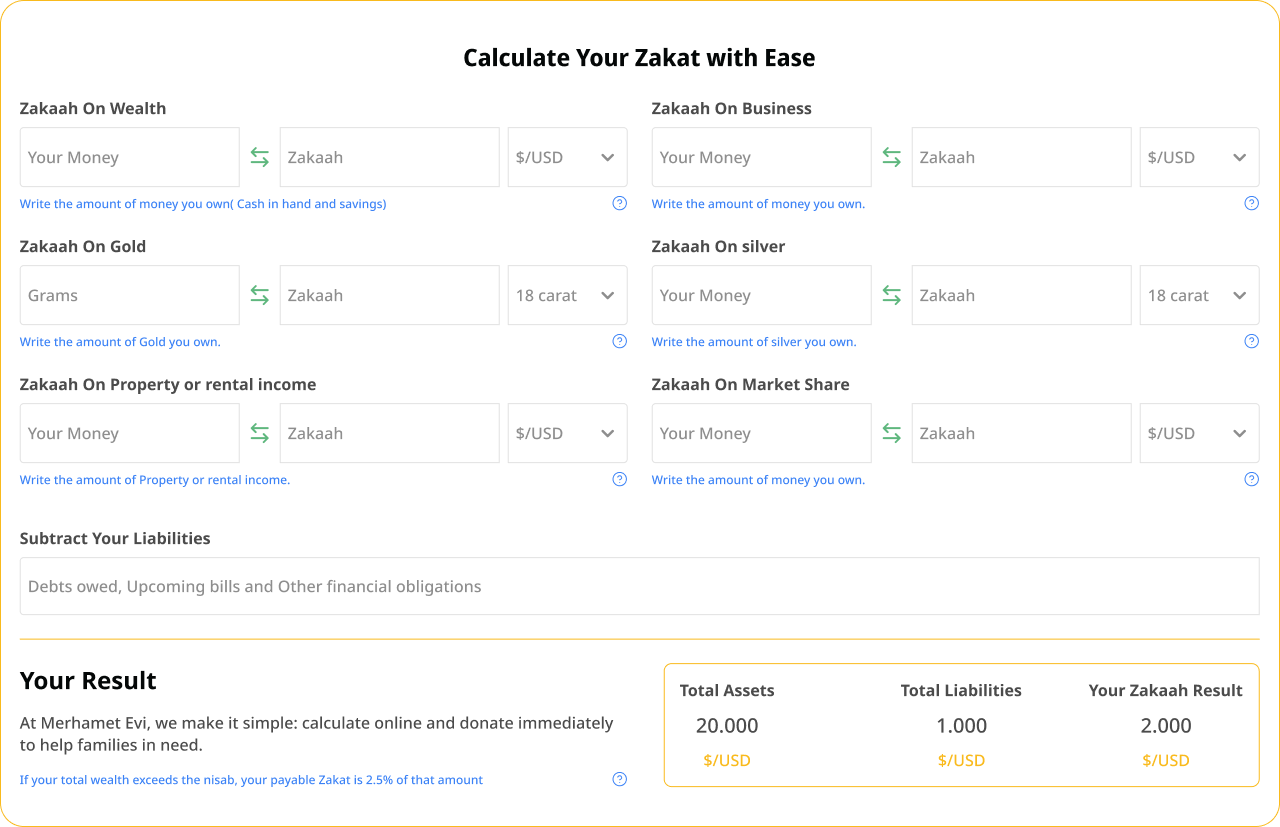Click the Grams field under Zakaah On Gold
The width and height of the screenshot is (1280, 827).
(130, 295)
